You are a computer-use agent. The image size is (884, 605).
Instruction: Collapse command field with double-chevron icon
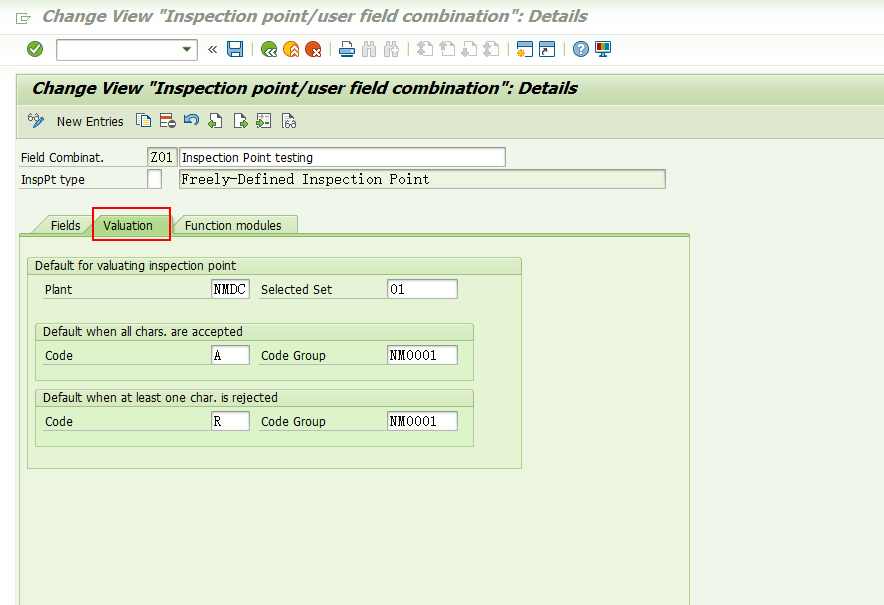coord(213,50)
